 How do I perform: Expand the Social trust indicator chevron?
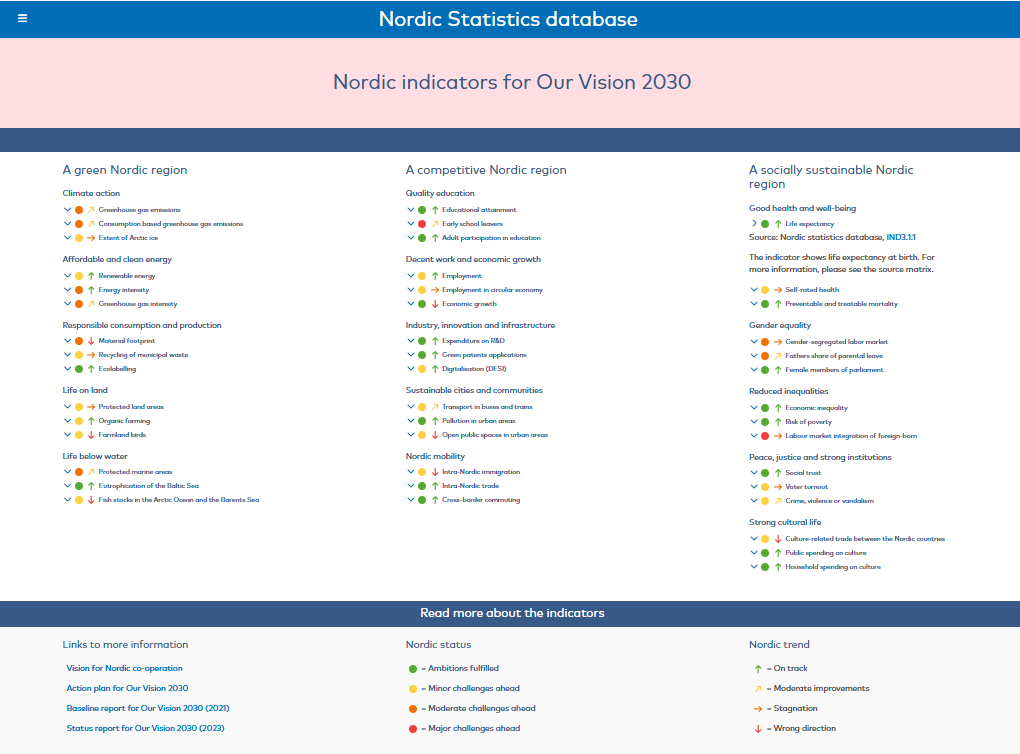coord(754,473)
